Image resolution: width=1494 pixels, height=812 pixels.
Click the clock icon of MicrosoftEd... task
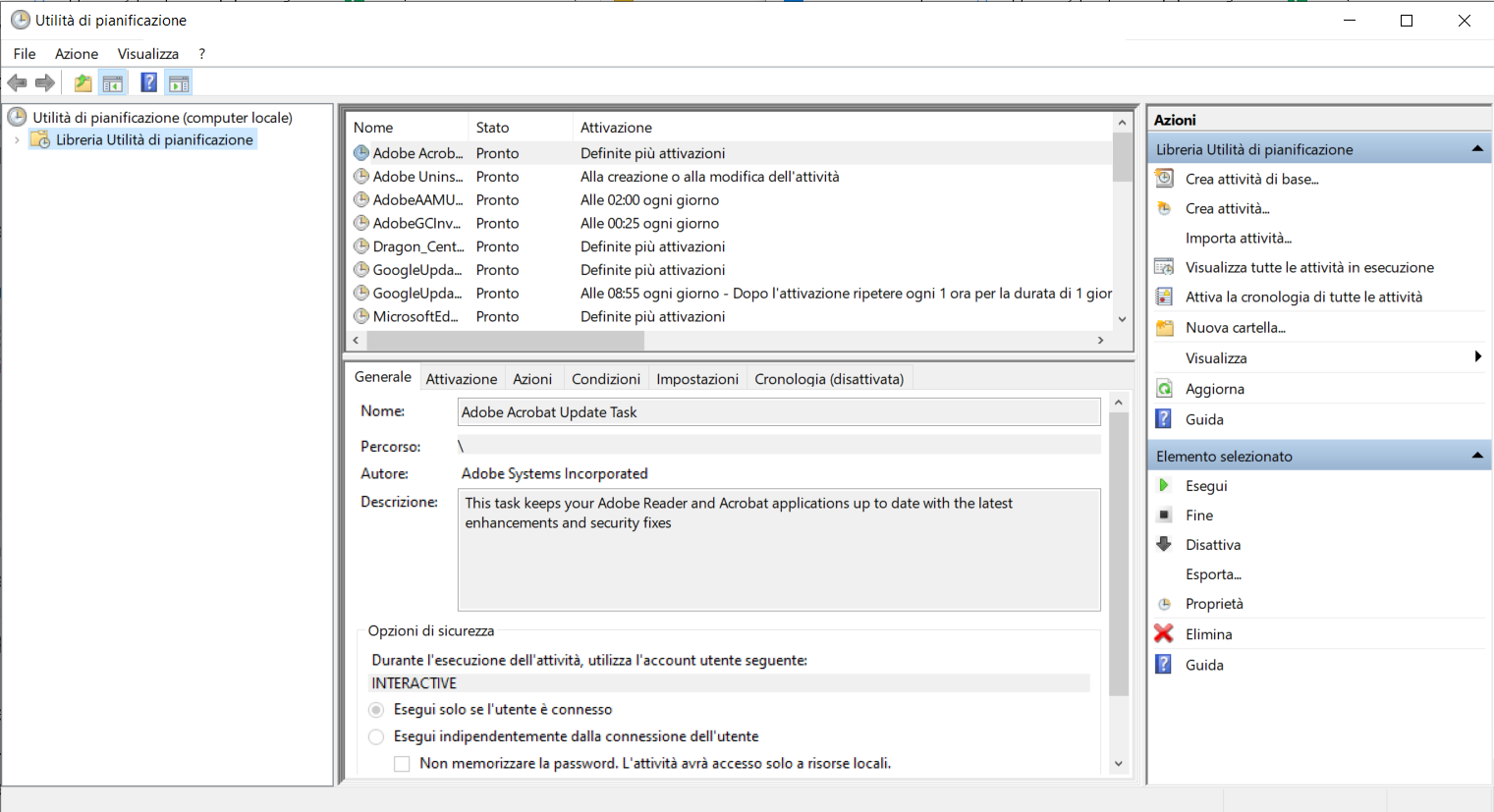click(x=361, y=316)
